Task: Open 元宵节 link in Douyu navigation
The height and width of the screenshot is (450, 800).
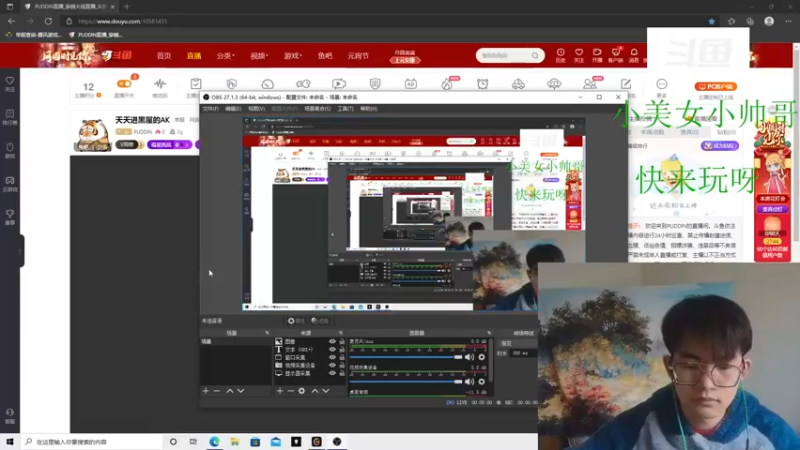Action: (x=358, y=56)
